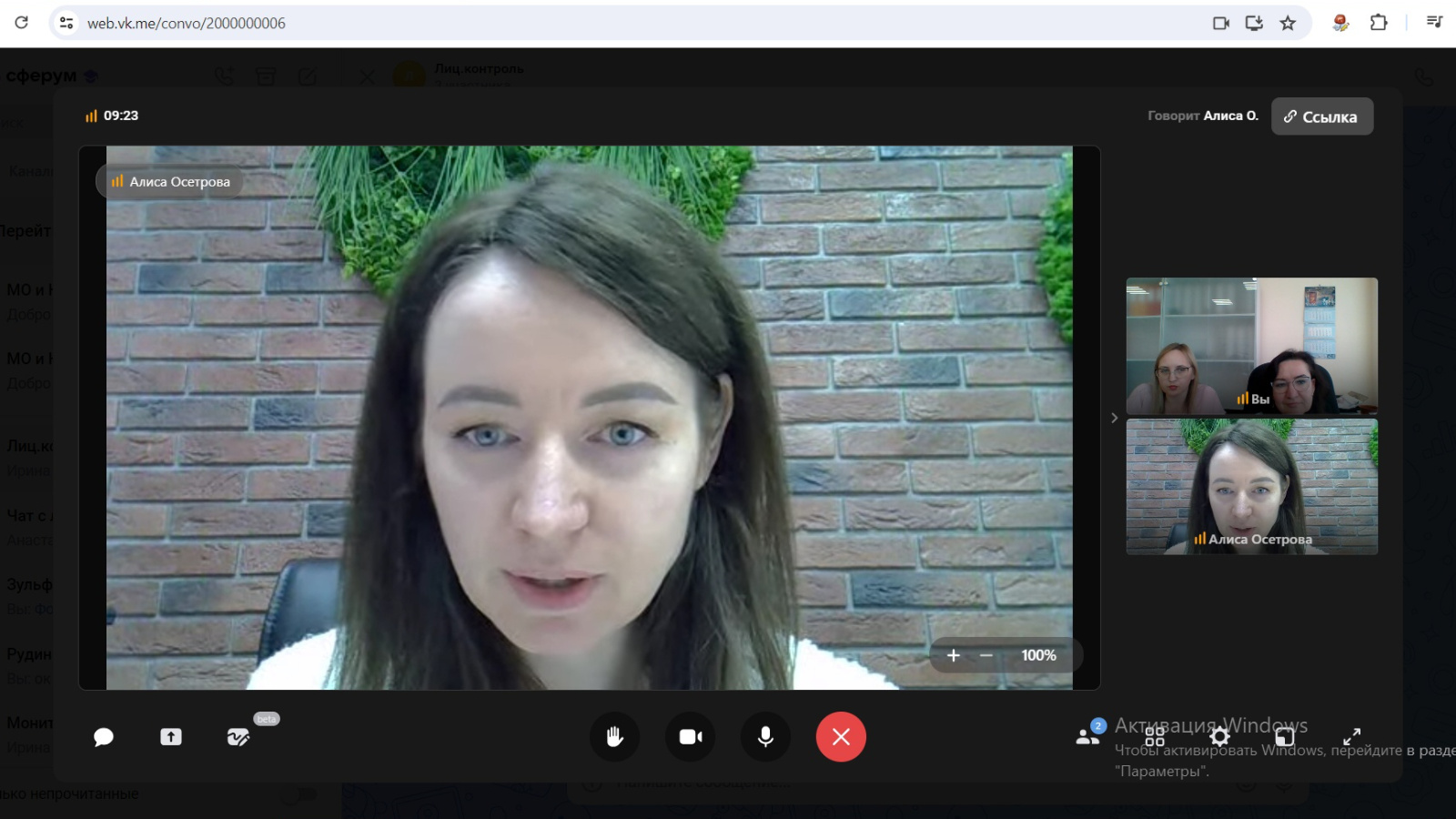Viewport: 1456px width, 819px height.
Task: Select Алиса Осетрова's small video thumbnail
Action: (x=1252, y=487)
